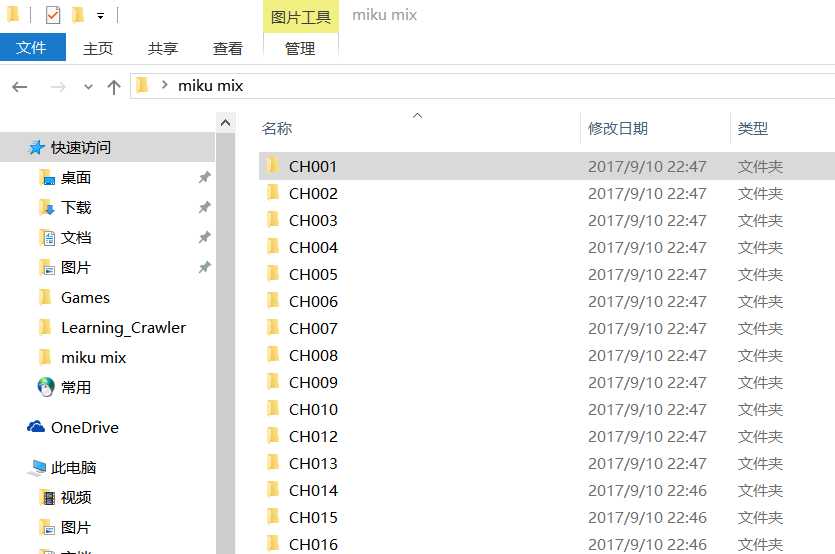The height and width of the screenshot is (554, 835).
Task: Open 常用 in the navigation pane
Action: tap(76, 387)
